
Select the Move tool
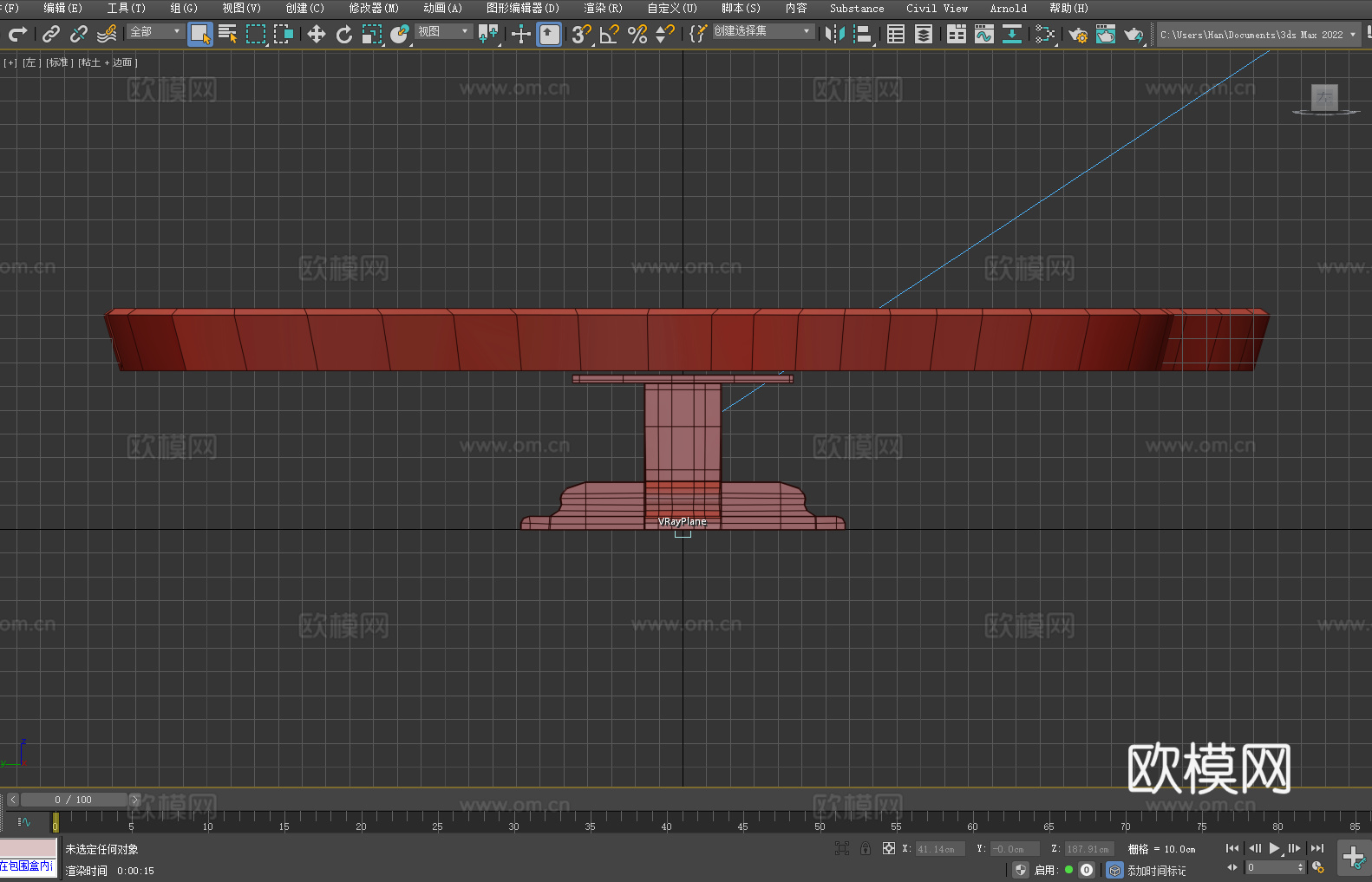[317, 34]
